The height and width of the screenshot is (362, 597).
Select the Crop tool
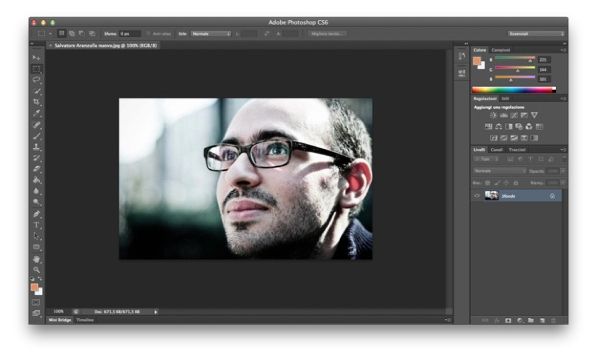37,102
